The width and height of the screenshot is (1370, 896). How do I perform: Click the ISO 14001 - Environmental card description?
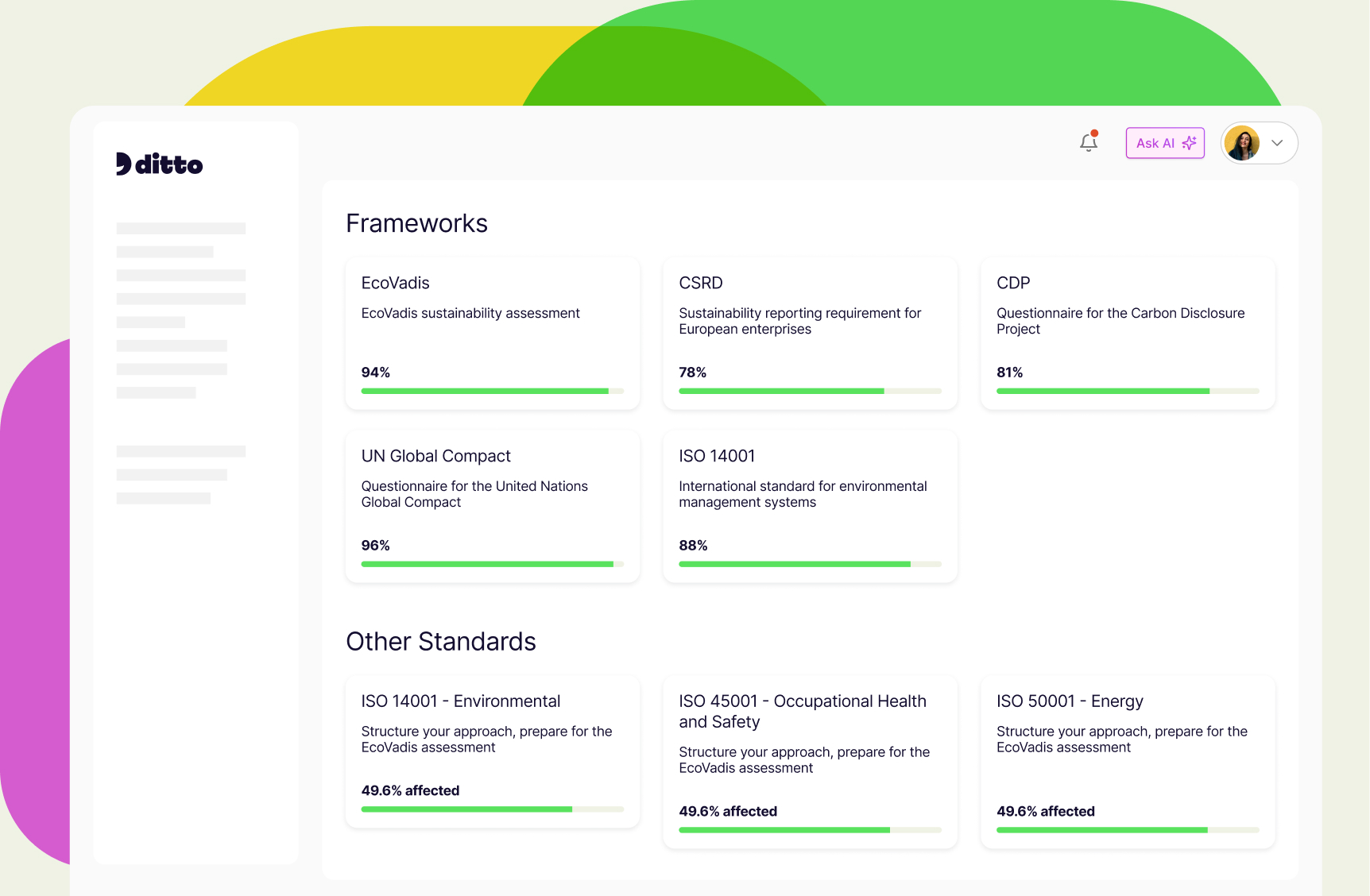[x=486, y=740]
